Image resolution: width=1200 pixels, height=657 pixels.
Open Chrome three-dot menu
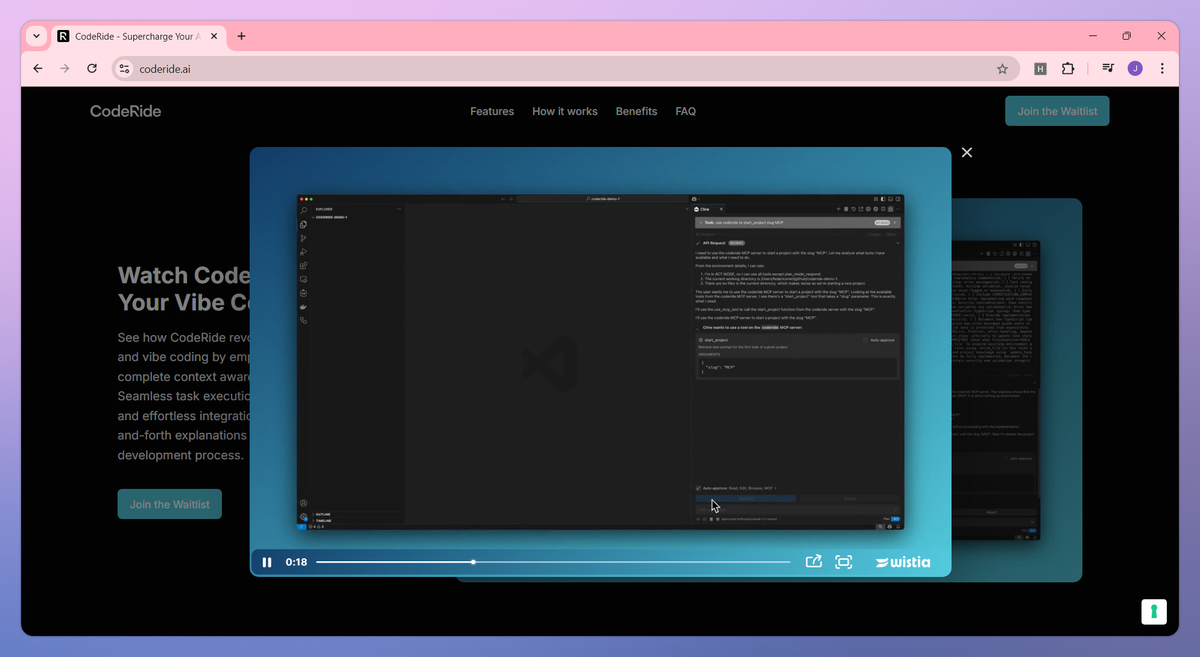[1162, 69]
